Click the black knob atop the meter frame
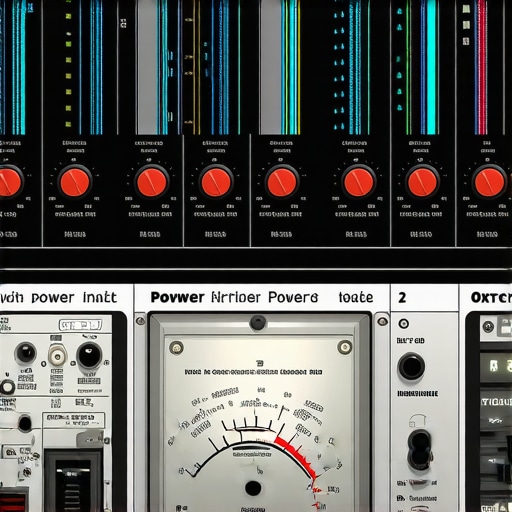 258,323
